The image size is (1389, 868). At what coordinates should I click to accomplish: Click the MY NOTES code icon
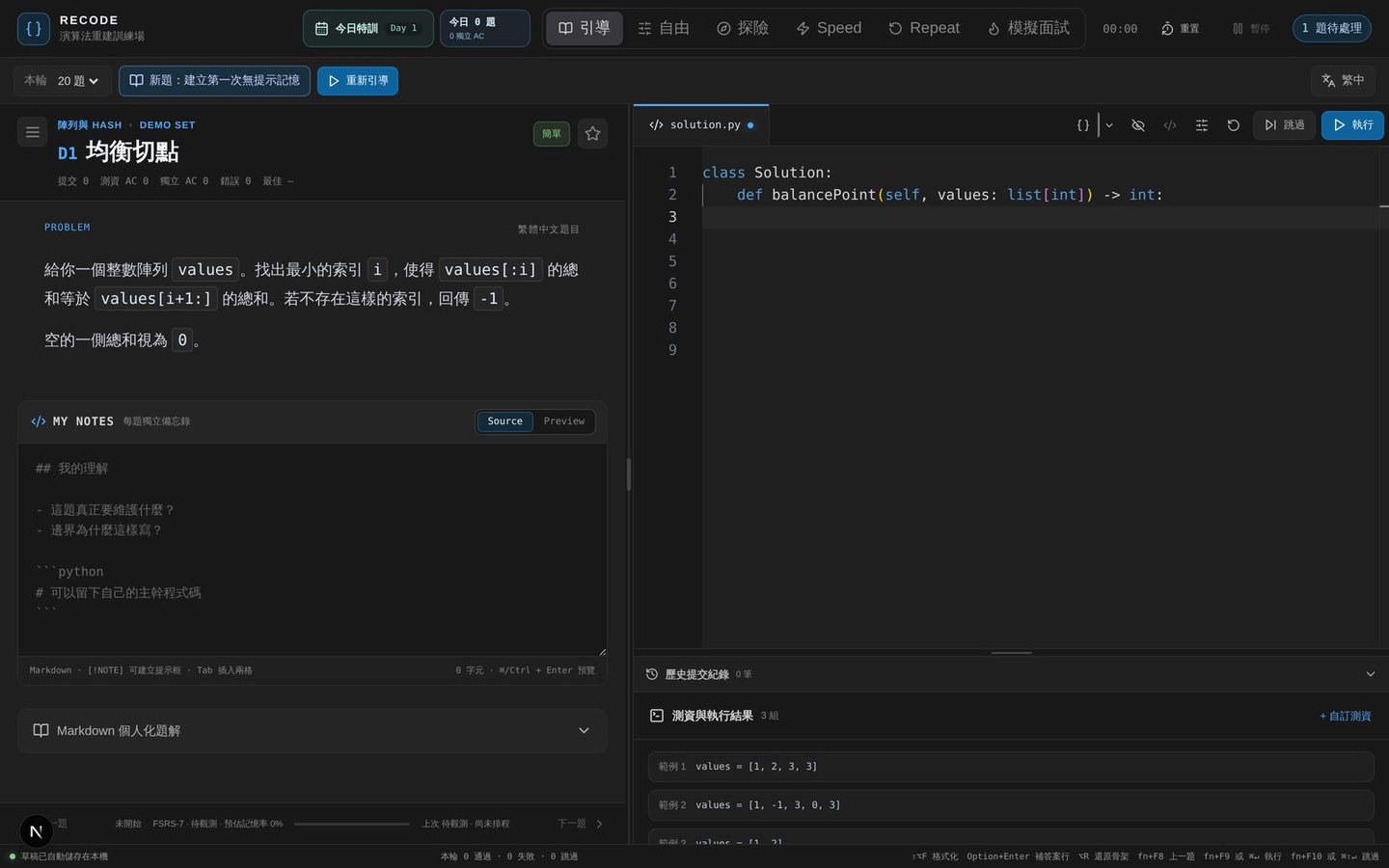pyautogui.click(x=39, y=421)
